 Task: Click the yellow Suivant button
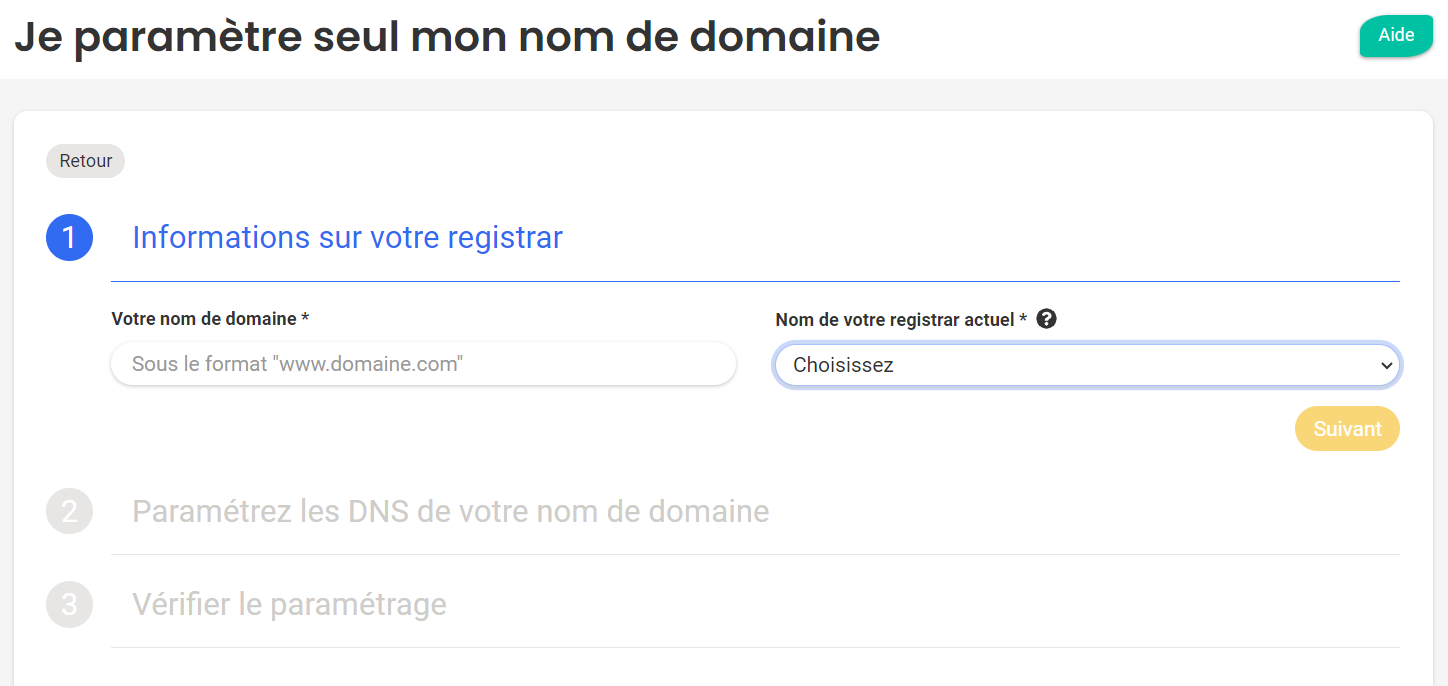[1347, 429]
